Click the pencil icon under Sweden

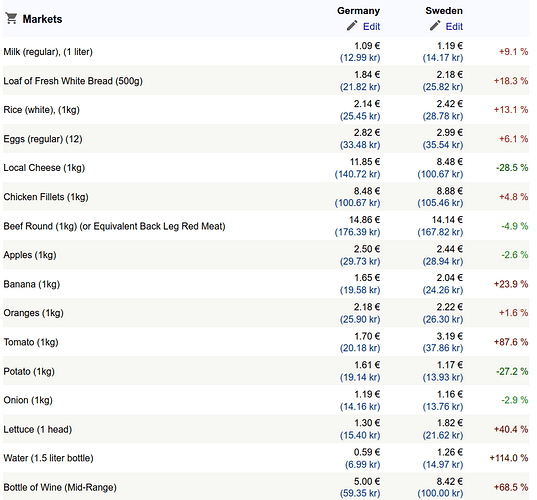pyautogui.click(x=435, y=26)
